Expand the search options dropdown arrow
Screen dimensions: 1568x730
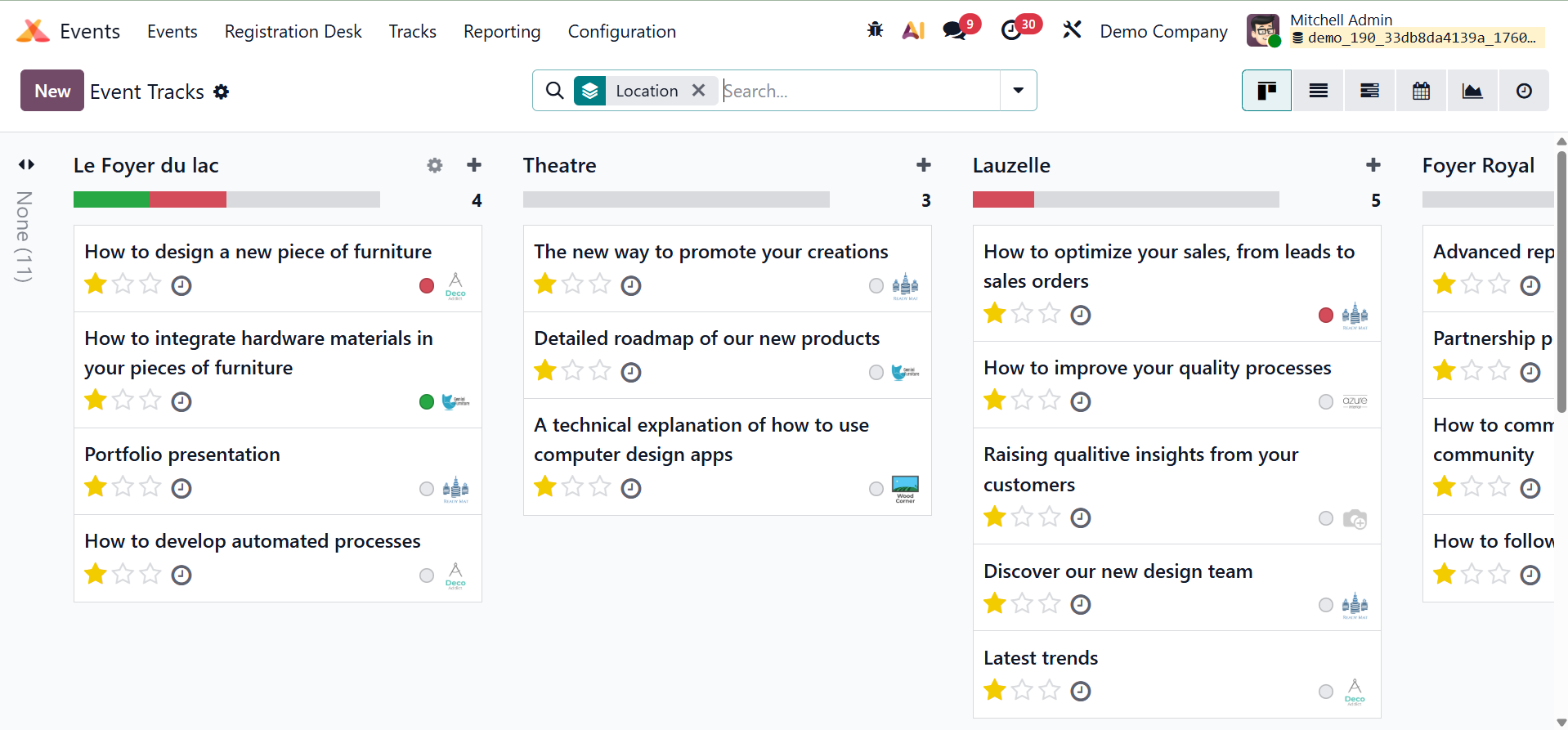[x=1018, y=91]
